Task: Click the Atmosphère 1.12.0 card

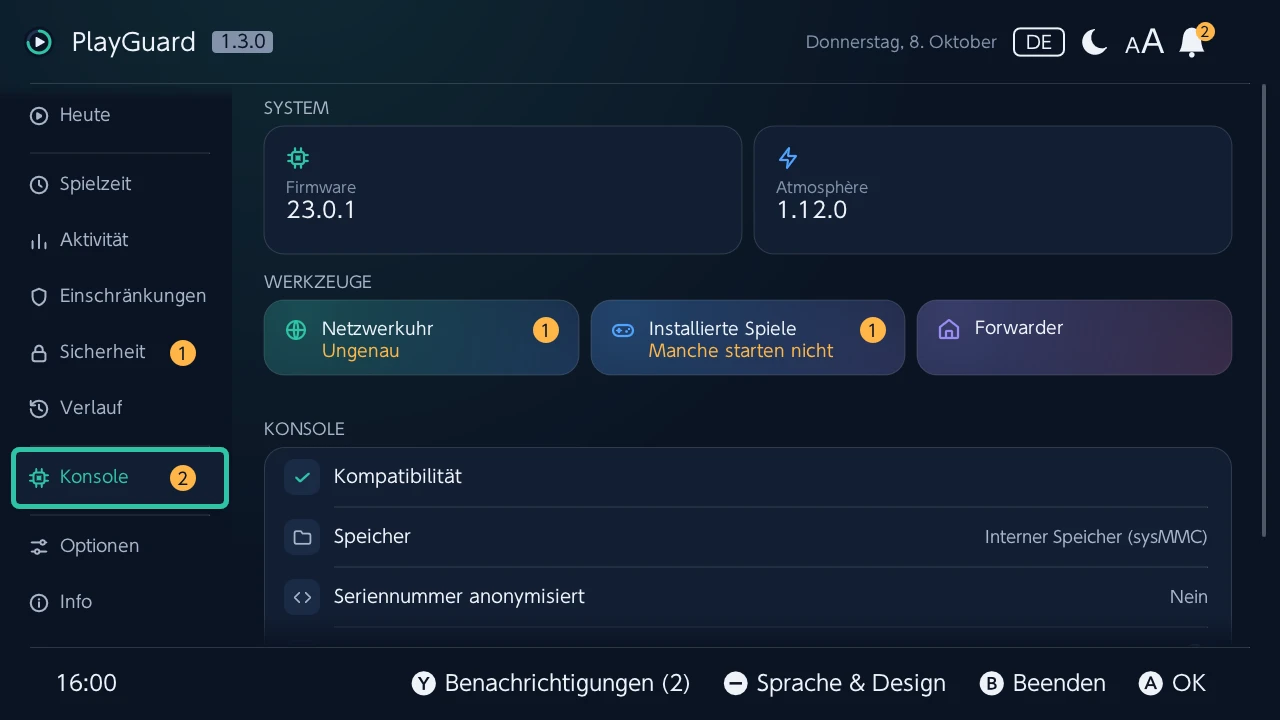Action: (x=993, y=190)
